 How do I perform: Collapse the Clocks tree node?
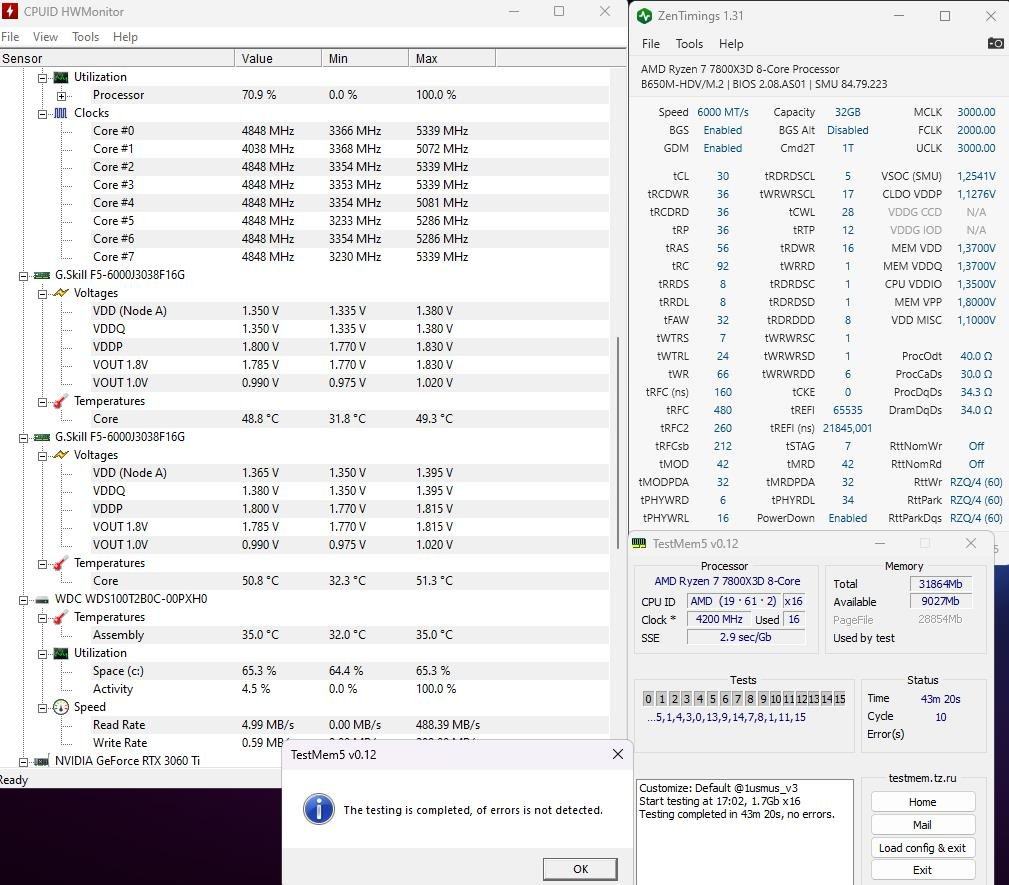[42, 114]
